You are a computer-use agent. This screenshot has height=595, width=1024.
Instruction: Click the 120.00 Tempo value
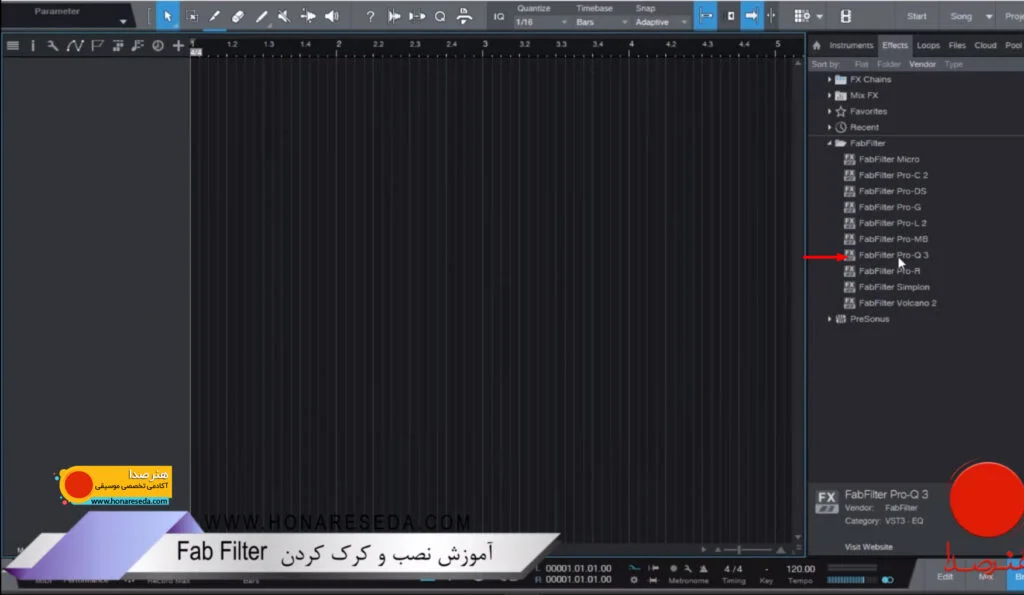pos(800,569)
